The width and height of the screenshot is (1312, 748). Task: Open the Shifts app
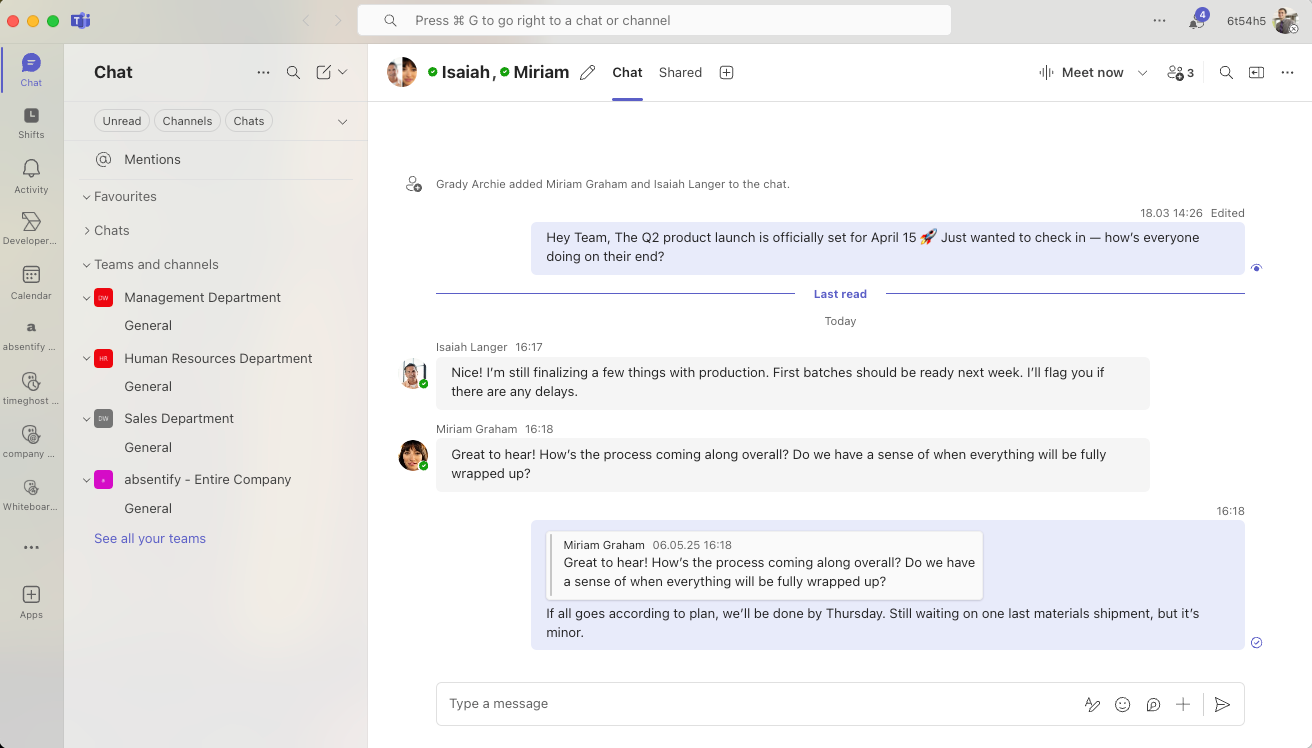(x=31, y=122)
